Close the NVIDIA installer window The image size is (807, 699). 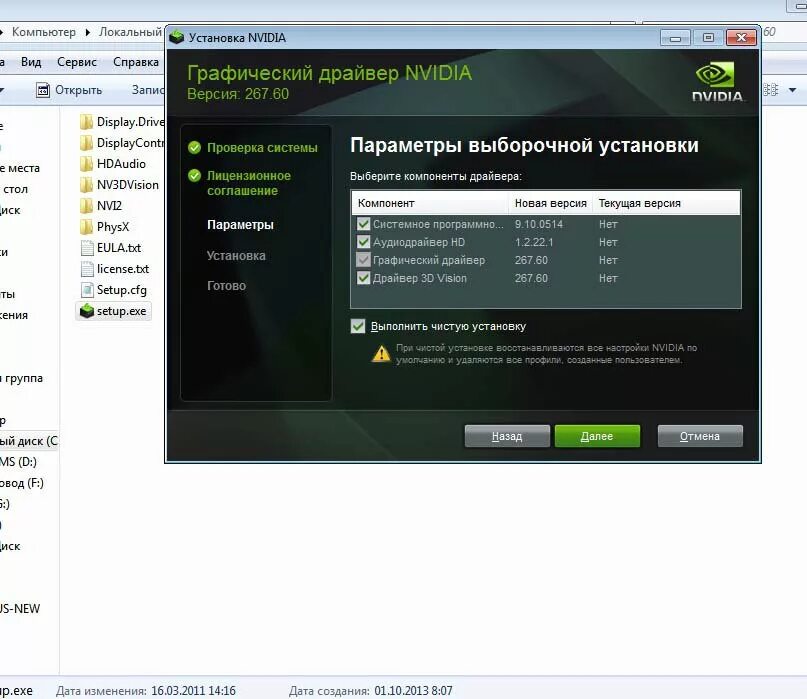[741, 38]
